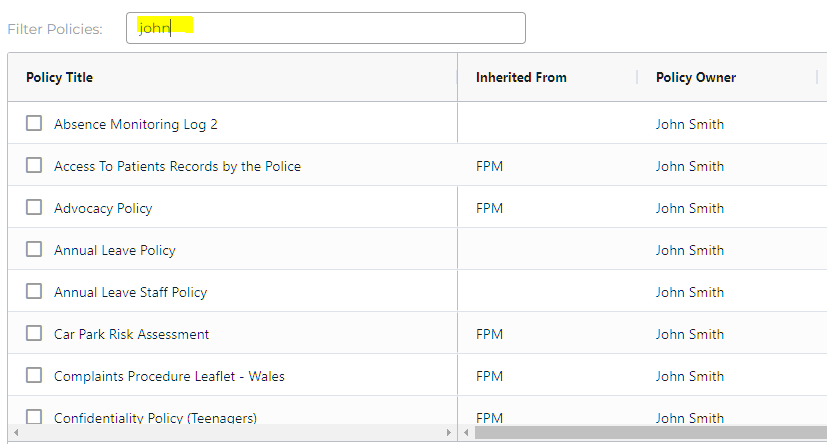The height and width of the screenshot is (444, 827).
Task: Toggle the Confidentiality Policy (Teenagers) checkbox
Action: tap(34, 417)
